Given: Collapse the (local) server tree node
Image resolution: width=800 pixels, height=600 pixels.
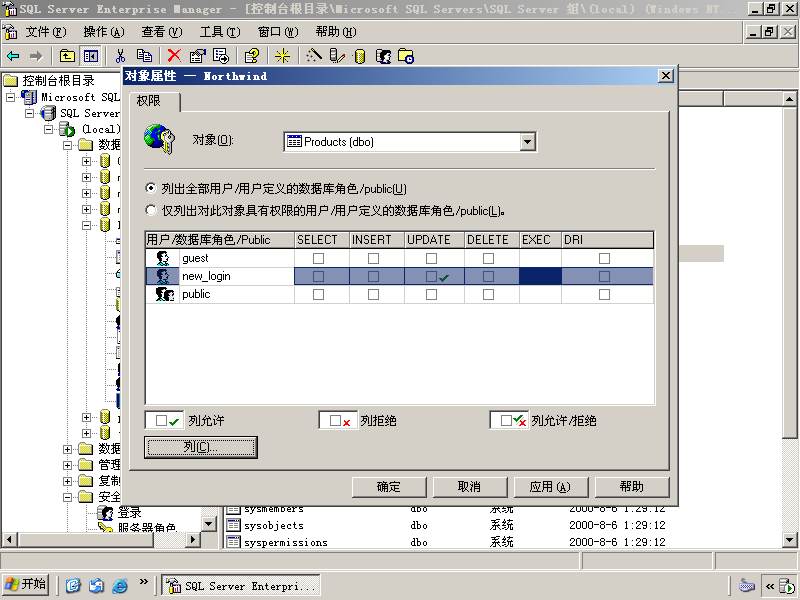Looking at the screenshot, I should (x=48, y=129).
